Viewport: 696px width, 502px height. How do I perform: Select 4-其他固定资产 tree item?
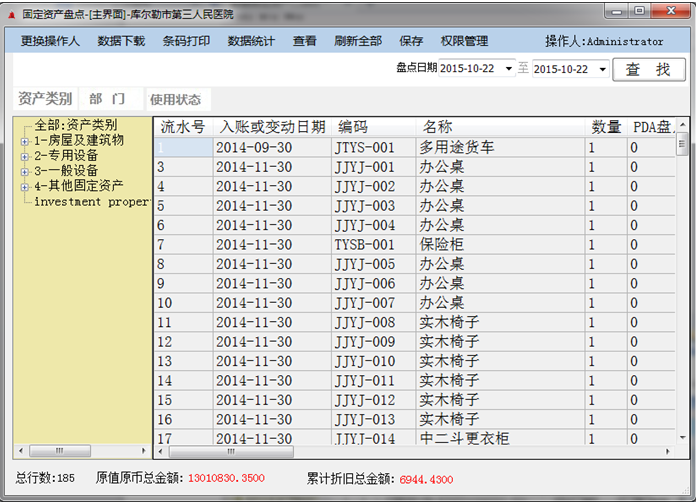click(79, 186)
